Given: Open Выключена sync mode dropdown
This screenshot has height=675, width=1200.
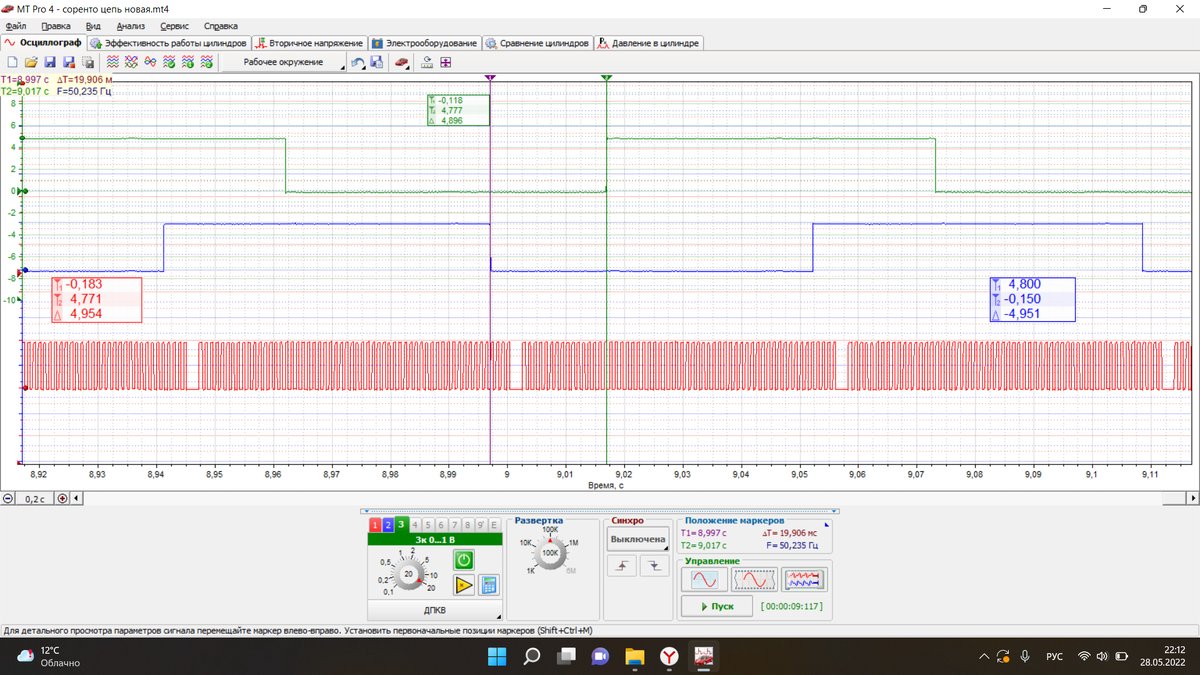Looking at the screenshot, I should [638, 539].
